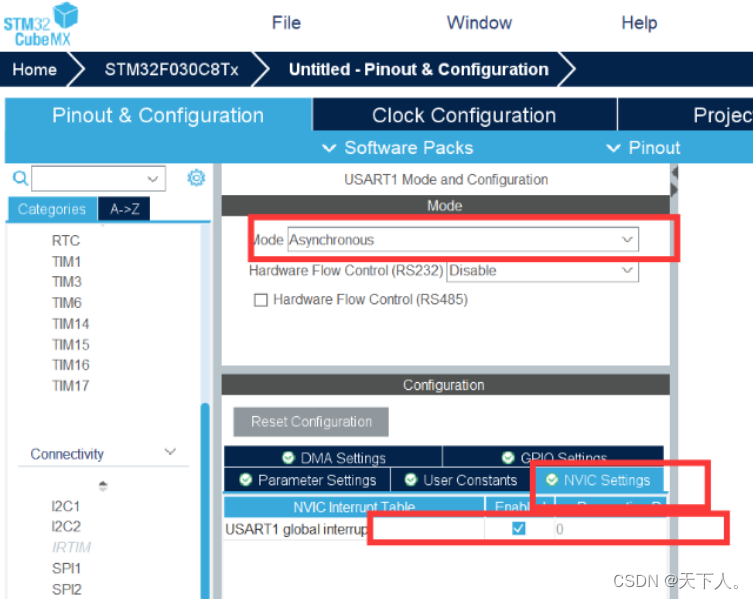This screenshot has height=599, width=753.
Task: Click the GPIO Settings green check icon
Action: pos(508,457)
